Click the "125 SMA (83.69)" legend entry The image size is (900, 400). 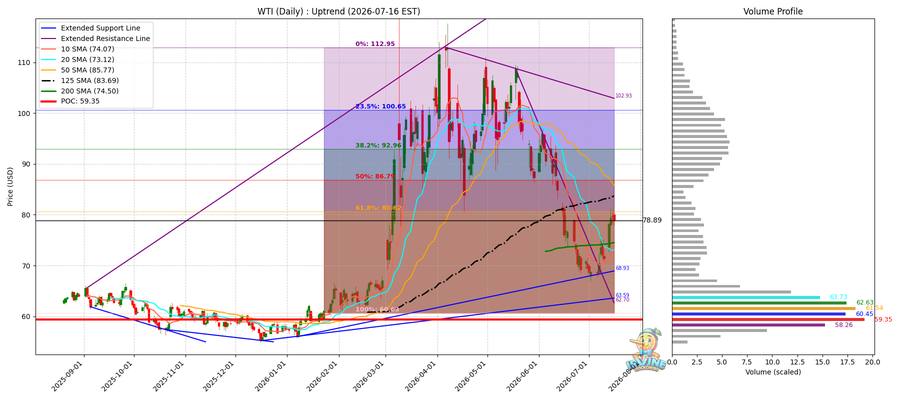pos(88,81)
